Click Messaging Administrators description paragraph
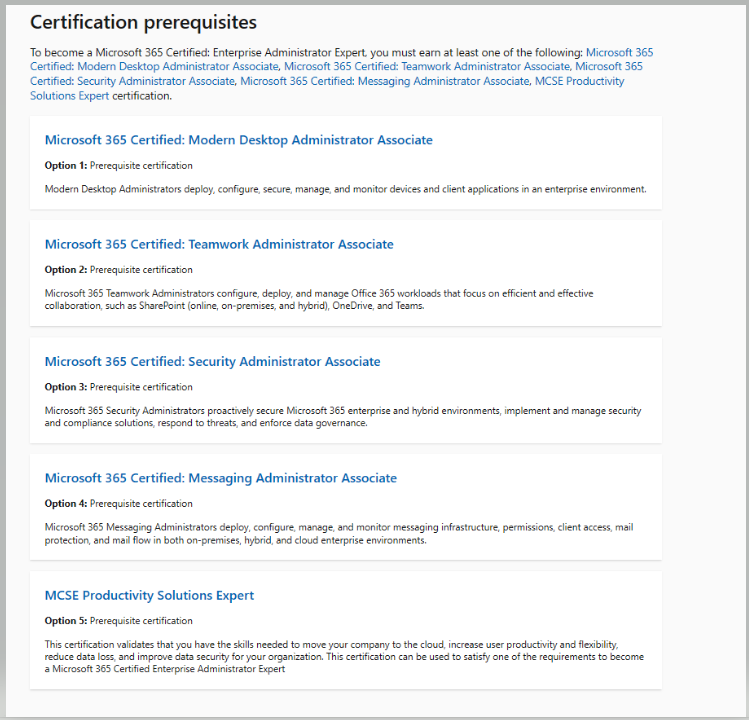The width and height of the screenshot is (749, 720). [x=339, y=534]
